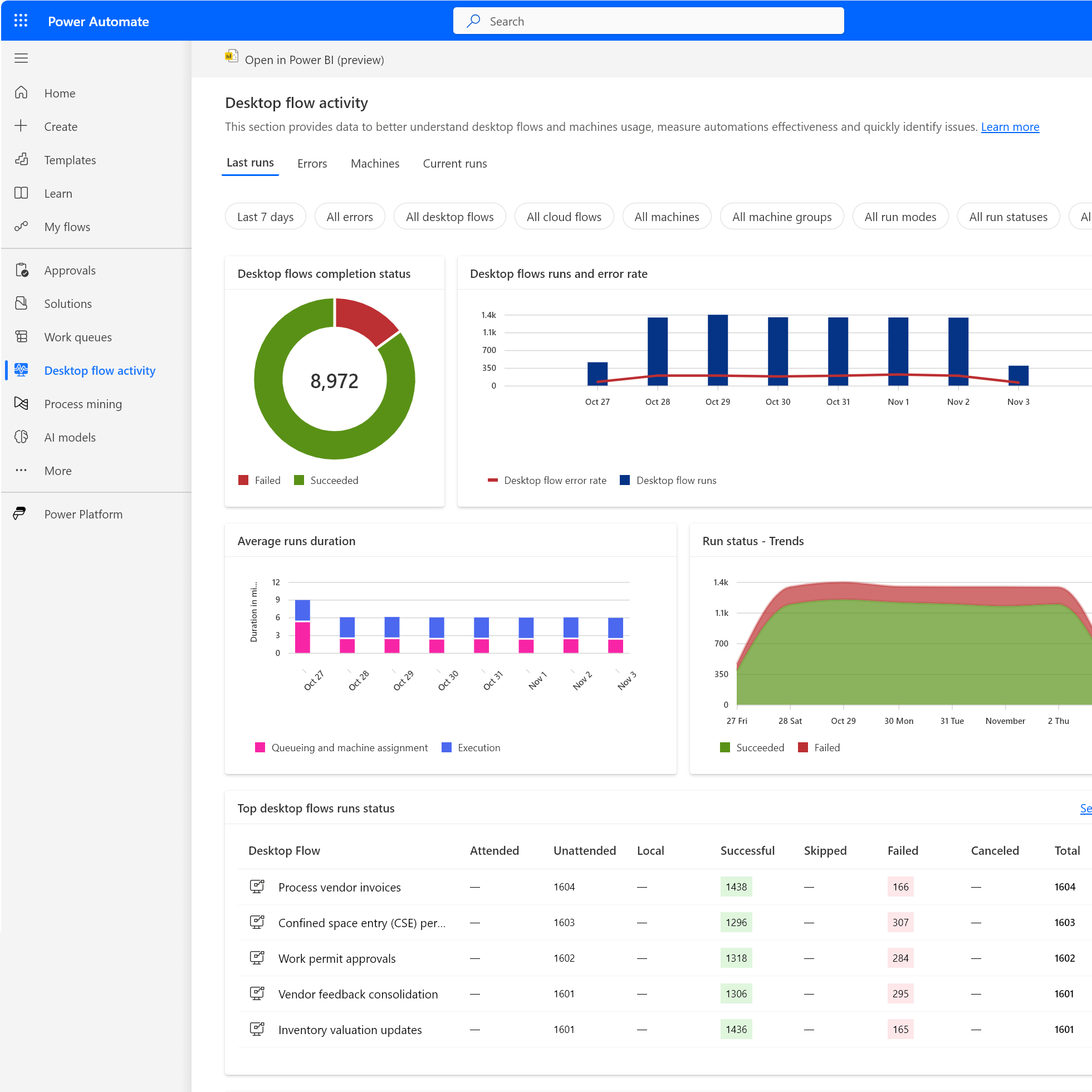This screenshot has width=1092, height=1092.
Task: Open the All errors filter
Action: click(x=349, y=217)
